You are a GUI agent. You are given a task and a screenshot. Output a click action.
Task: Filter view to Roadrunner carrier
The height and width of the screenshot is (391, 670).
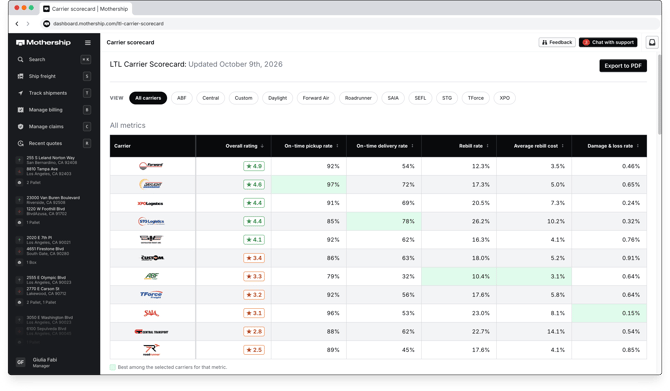coord(358,98)
